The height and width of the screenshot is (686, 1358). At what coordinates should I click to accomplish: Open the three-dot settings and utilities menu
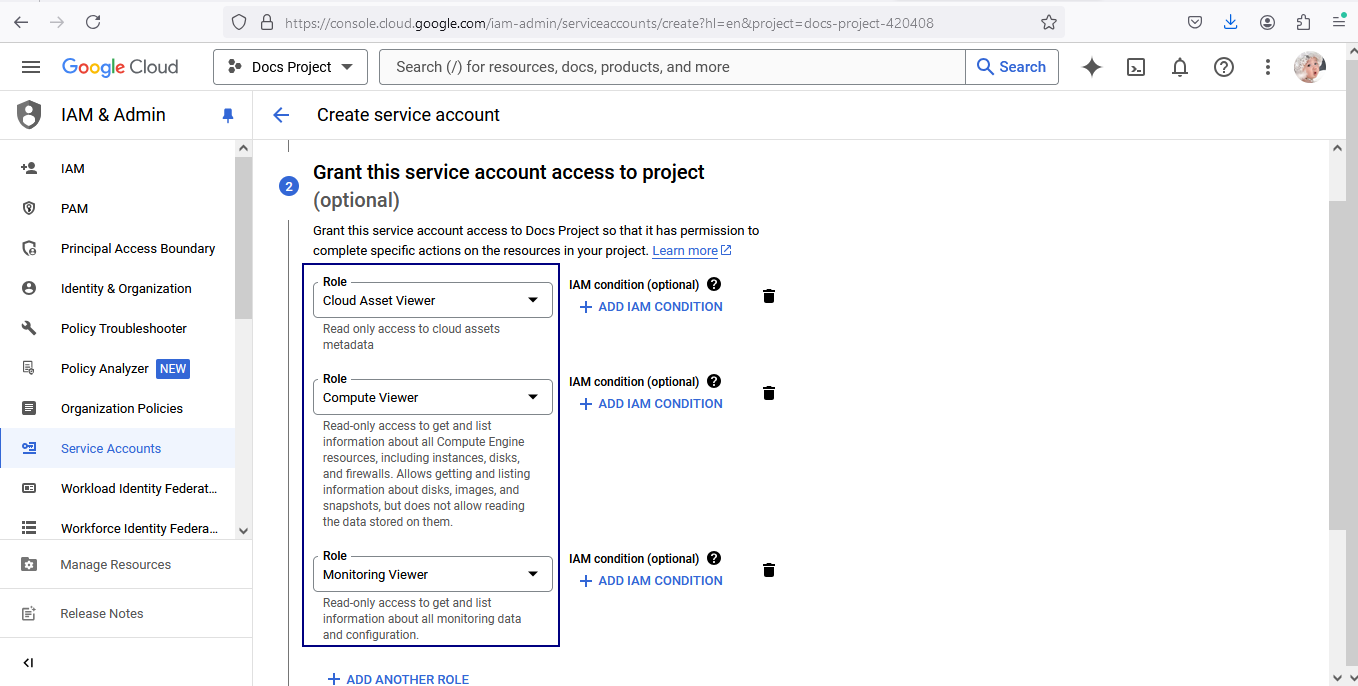click(1268, 67)
